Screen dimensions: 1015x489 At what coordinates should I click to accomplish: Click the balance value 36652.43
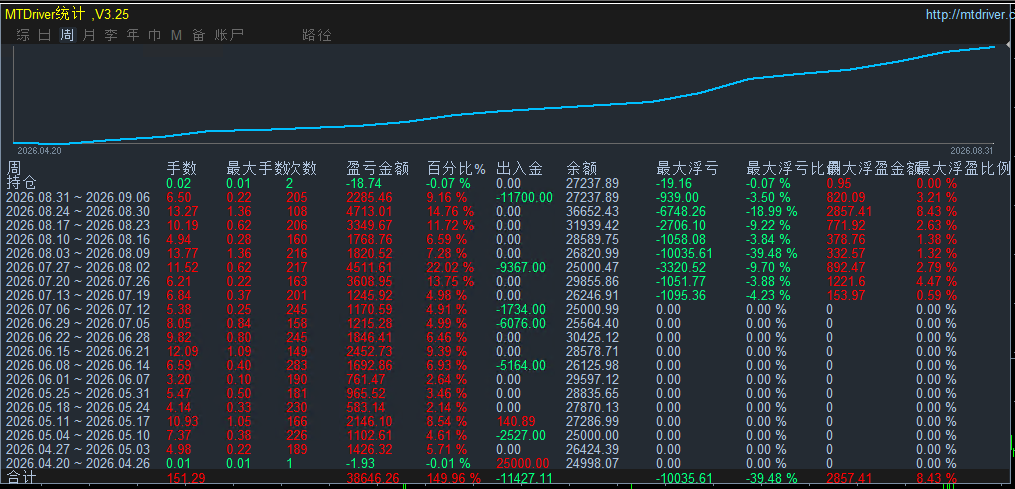pos(592,211)
